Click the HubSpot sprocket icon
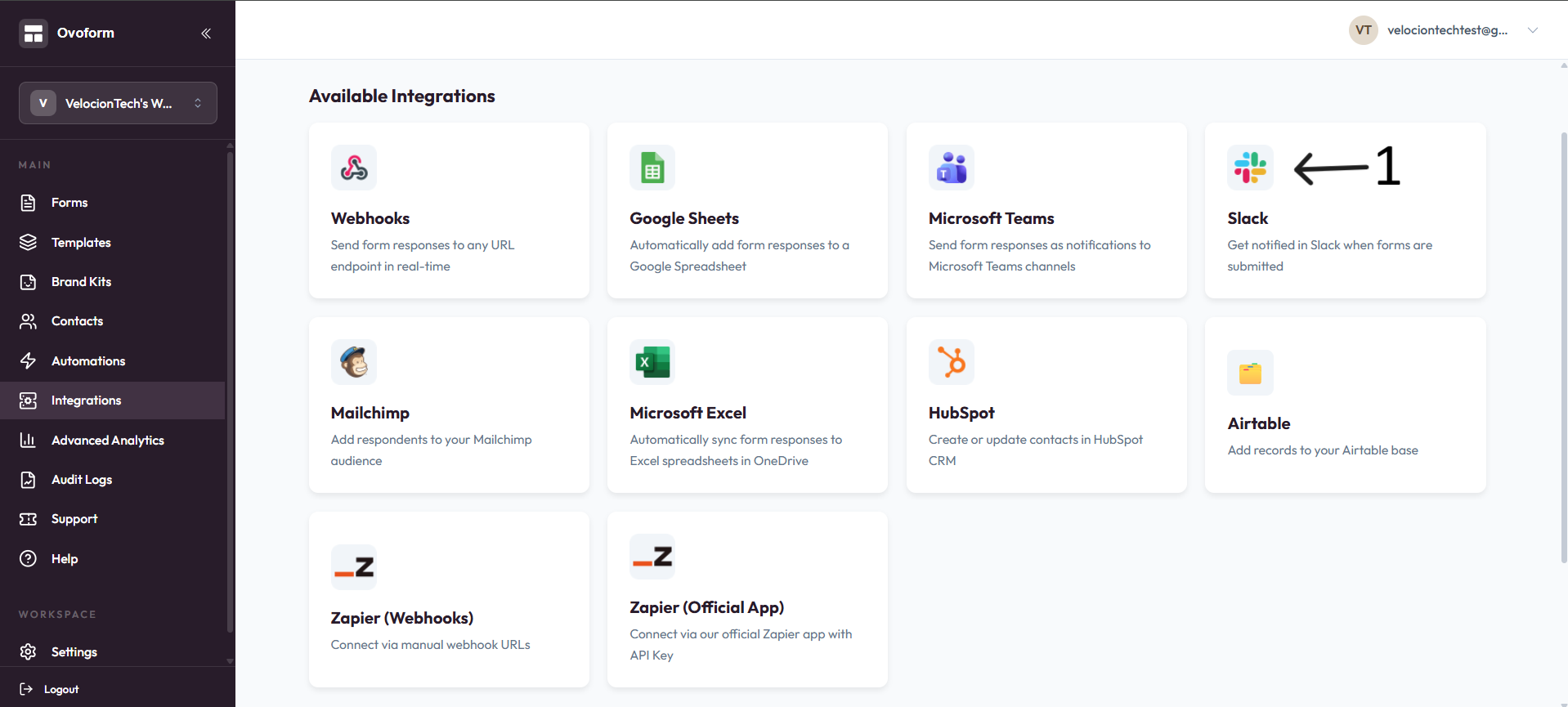This screenshot has width=1568, height=707. (x=952, y=362)
